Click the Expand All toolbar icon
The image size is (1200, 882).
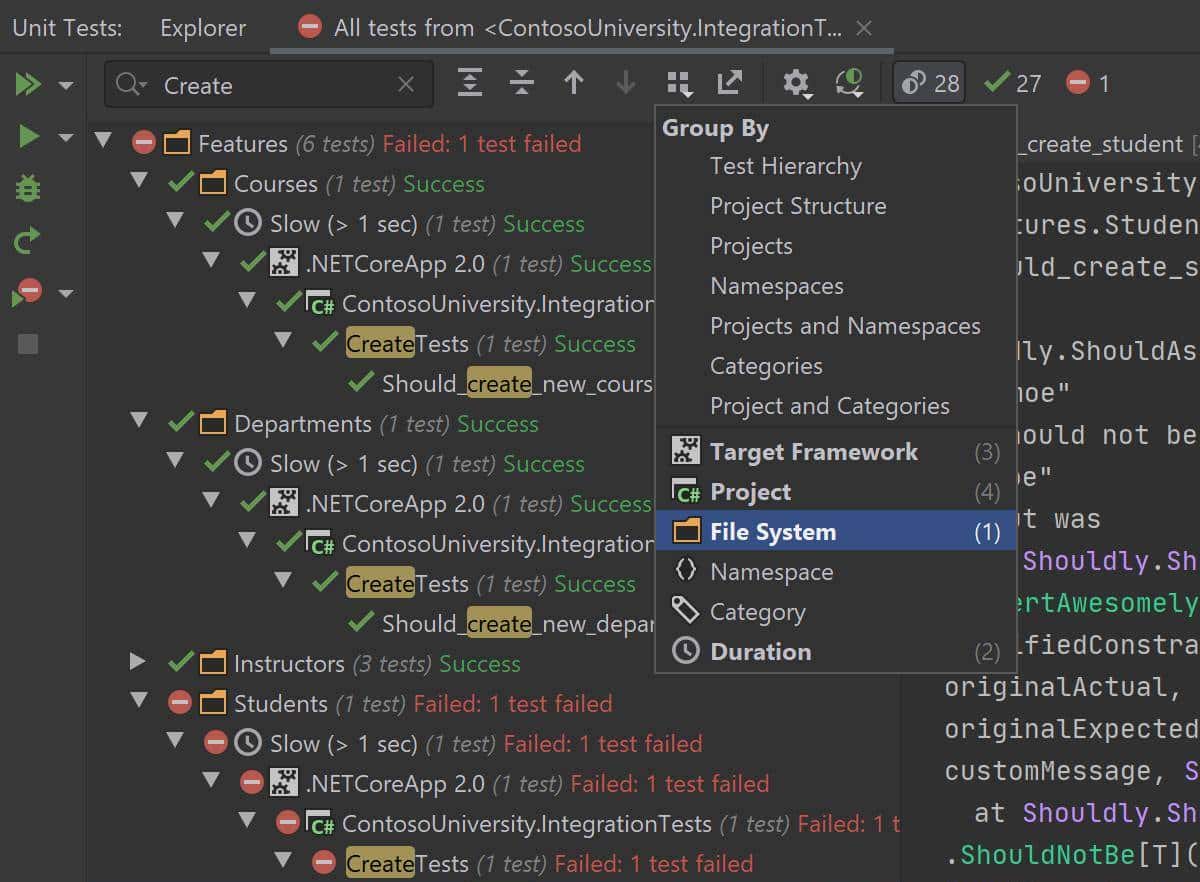pos(470,84)
